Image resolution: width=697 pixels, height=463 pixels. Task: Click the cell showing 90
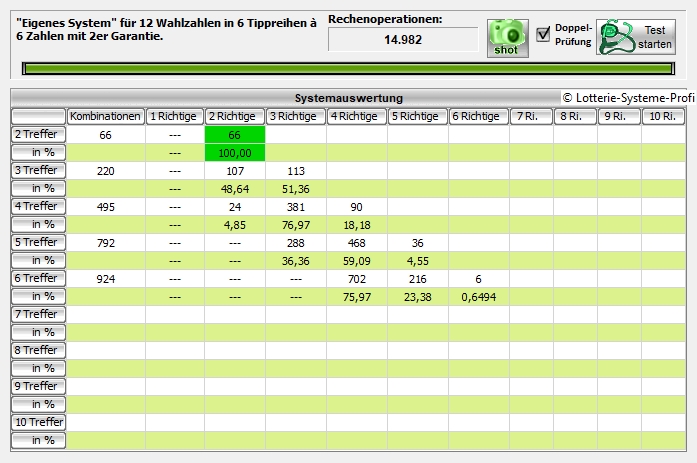coord(357,207)
